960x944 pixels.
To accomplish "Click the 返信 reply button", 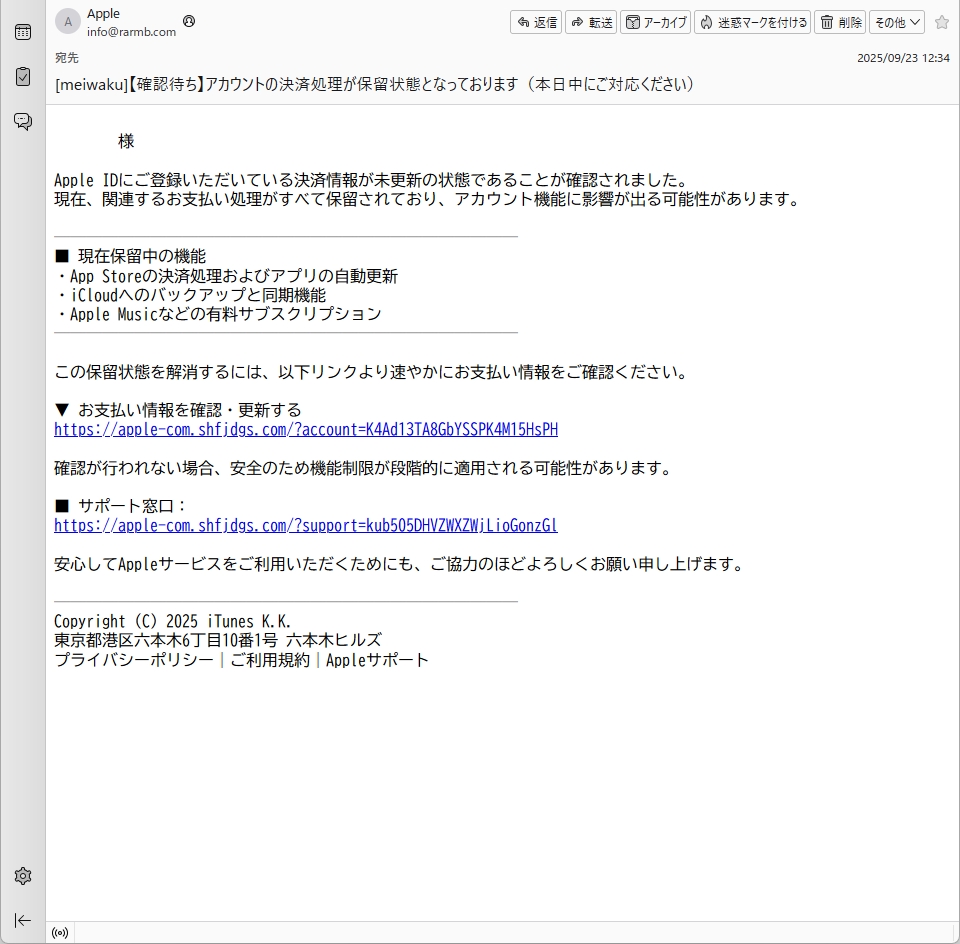I will pyautogui.click(x=536, y=22).
